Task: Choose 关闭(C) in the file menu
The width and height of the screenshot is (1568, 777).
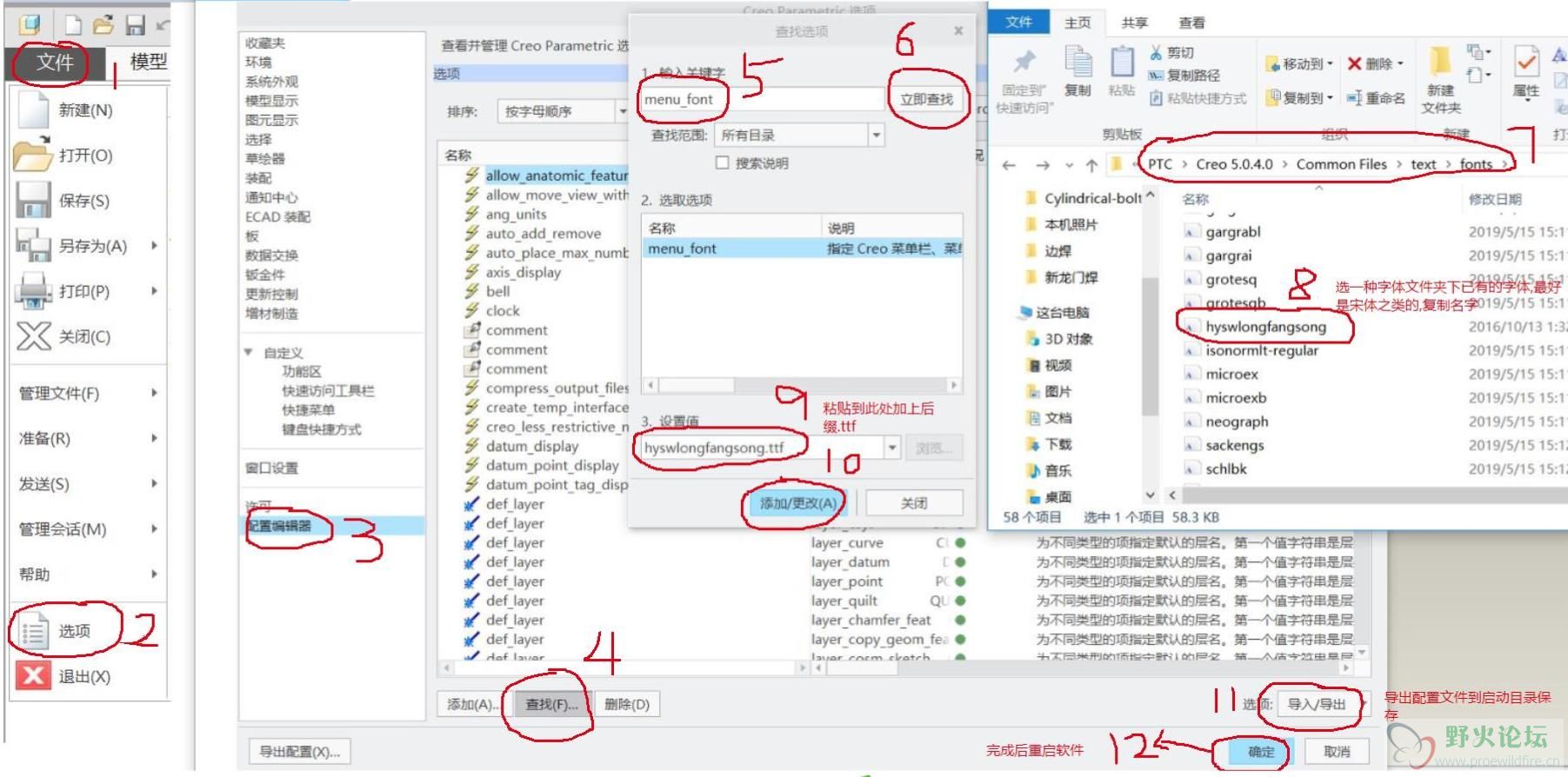Action: coord(84,336)
